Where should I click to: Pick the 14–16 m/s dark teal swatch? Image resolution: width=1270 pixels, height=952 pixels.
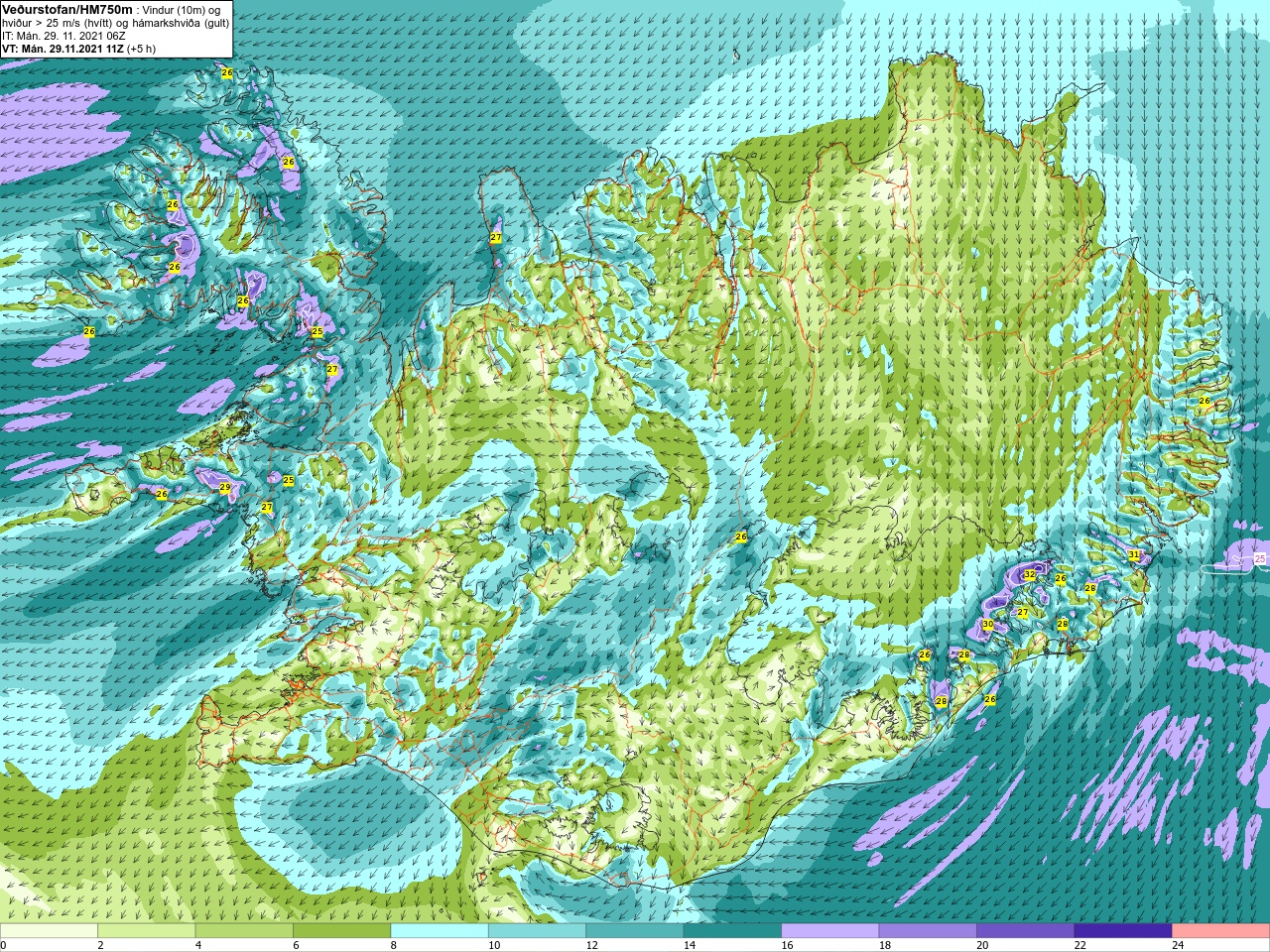pos(732,931)
